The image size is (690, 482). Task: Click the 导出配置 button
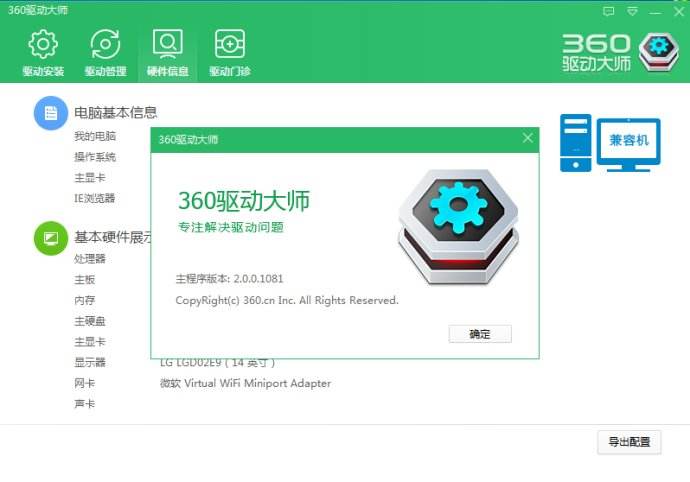click(629, 442)
